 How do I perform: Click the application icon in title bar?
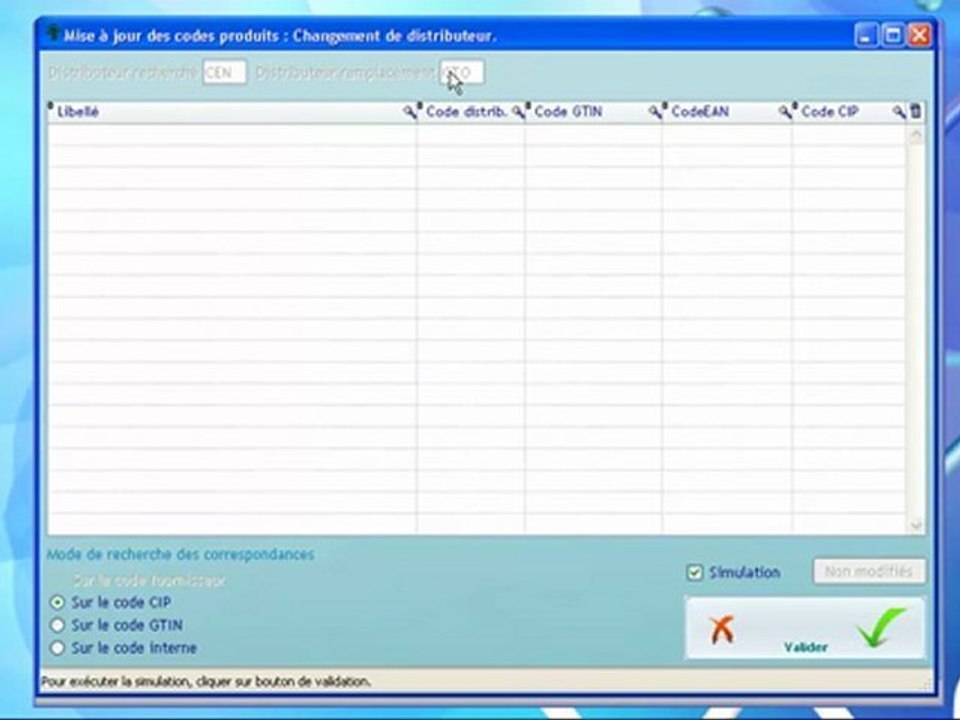click(x=54, y=33)
